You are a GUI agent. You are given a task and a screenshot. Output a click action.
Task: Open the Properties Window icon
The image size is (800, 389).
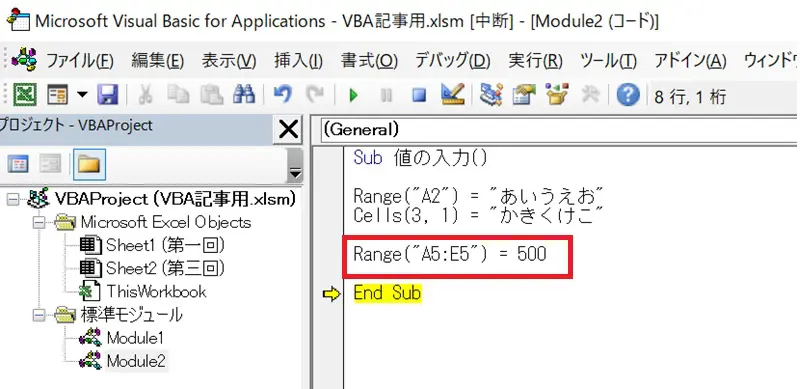coord(523,95)
